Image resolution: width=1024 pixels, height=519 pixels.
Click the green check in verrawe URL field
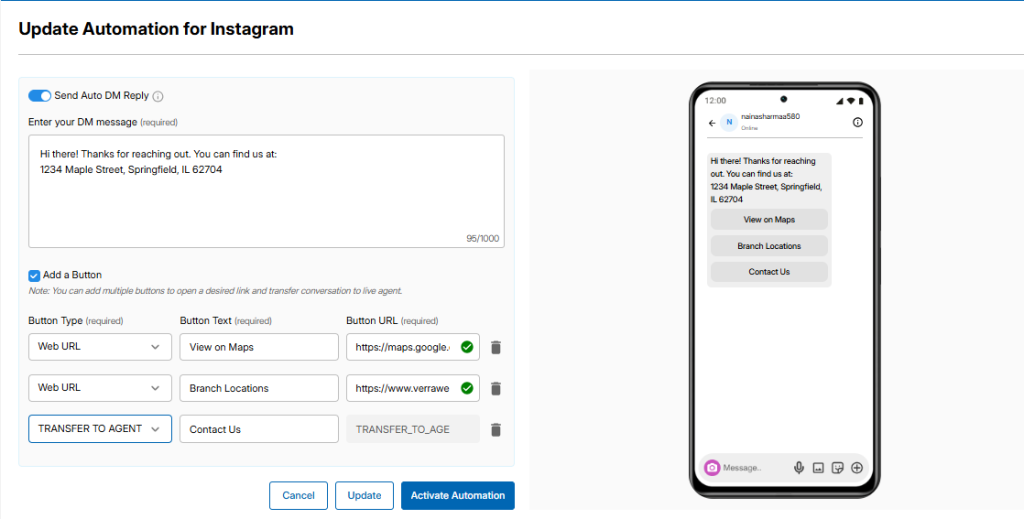[466, 388]
